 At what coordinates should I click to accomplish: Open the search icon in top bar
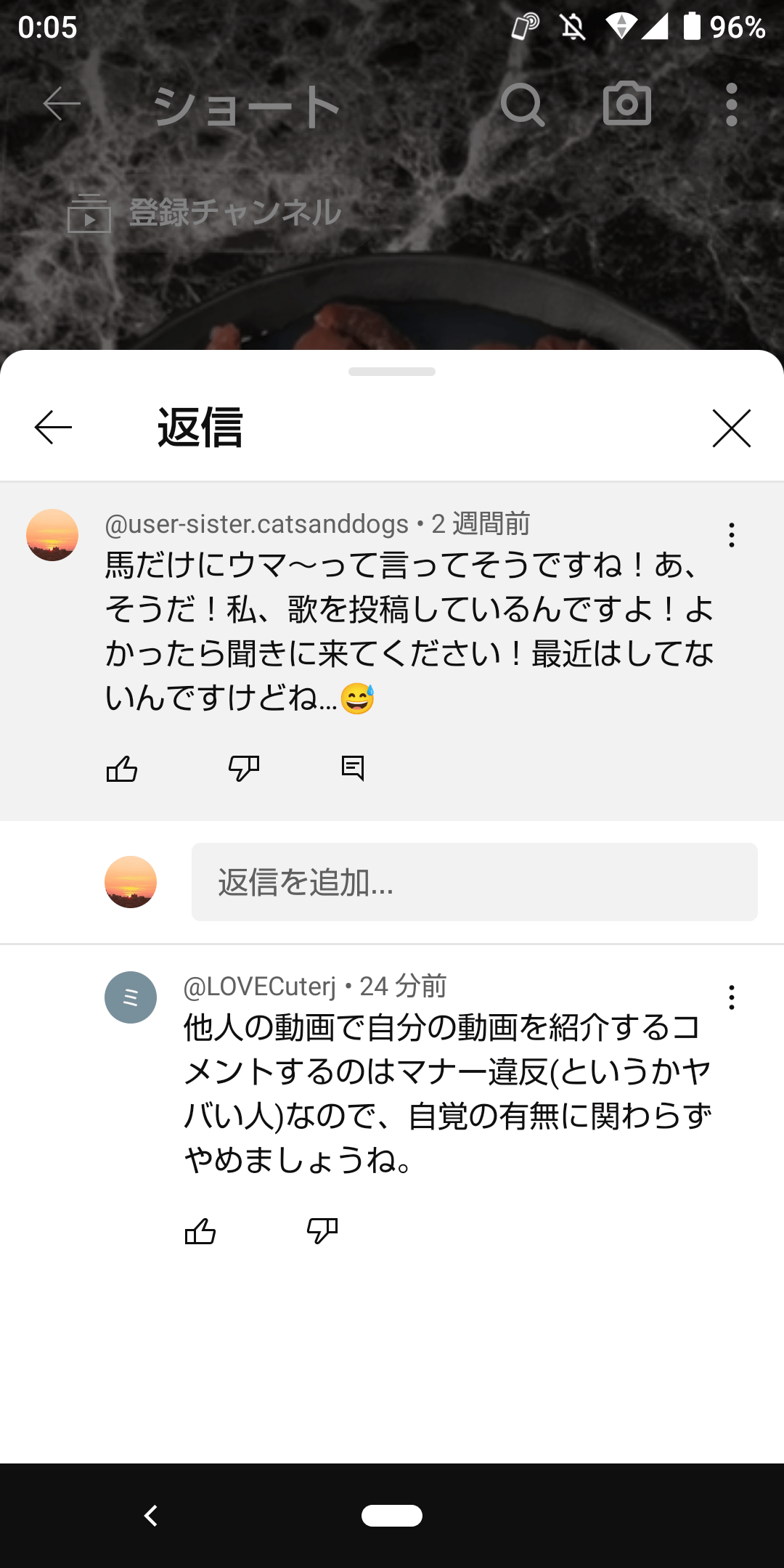tap(523, 105)
